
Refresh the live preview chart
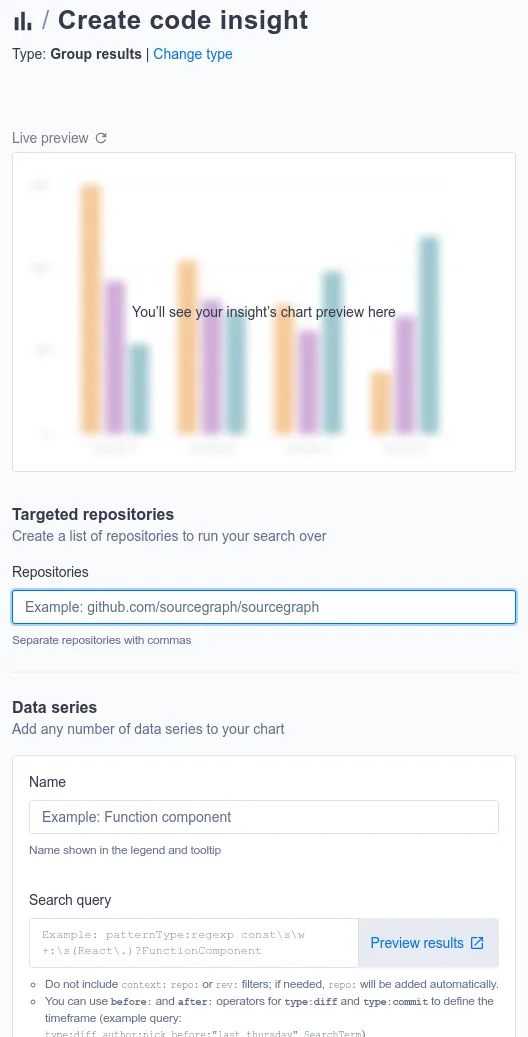[x=101, y=138]
